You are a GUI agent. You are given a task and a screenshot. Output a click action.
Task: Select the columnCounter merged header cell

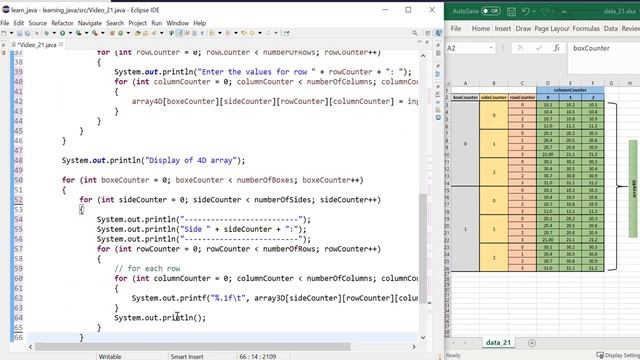coord(570,90)
